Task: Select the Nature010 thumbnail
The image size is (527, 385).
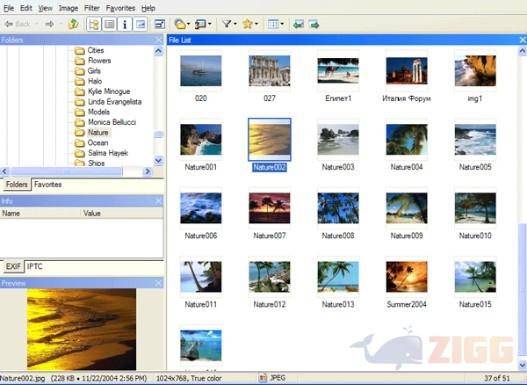Action: (475, 208)
